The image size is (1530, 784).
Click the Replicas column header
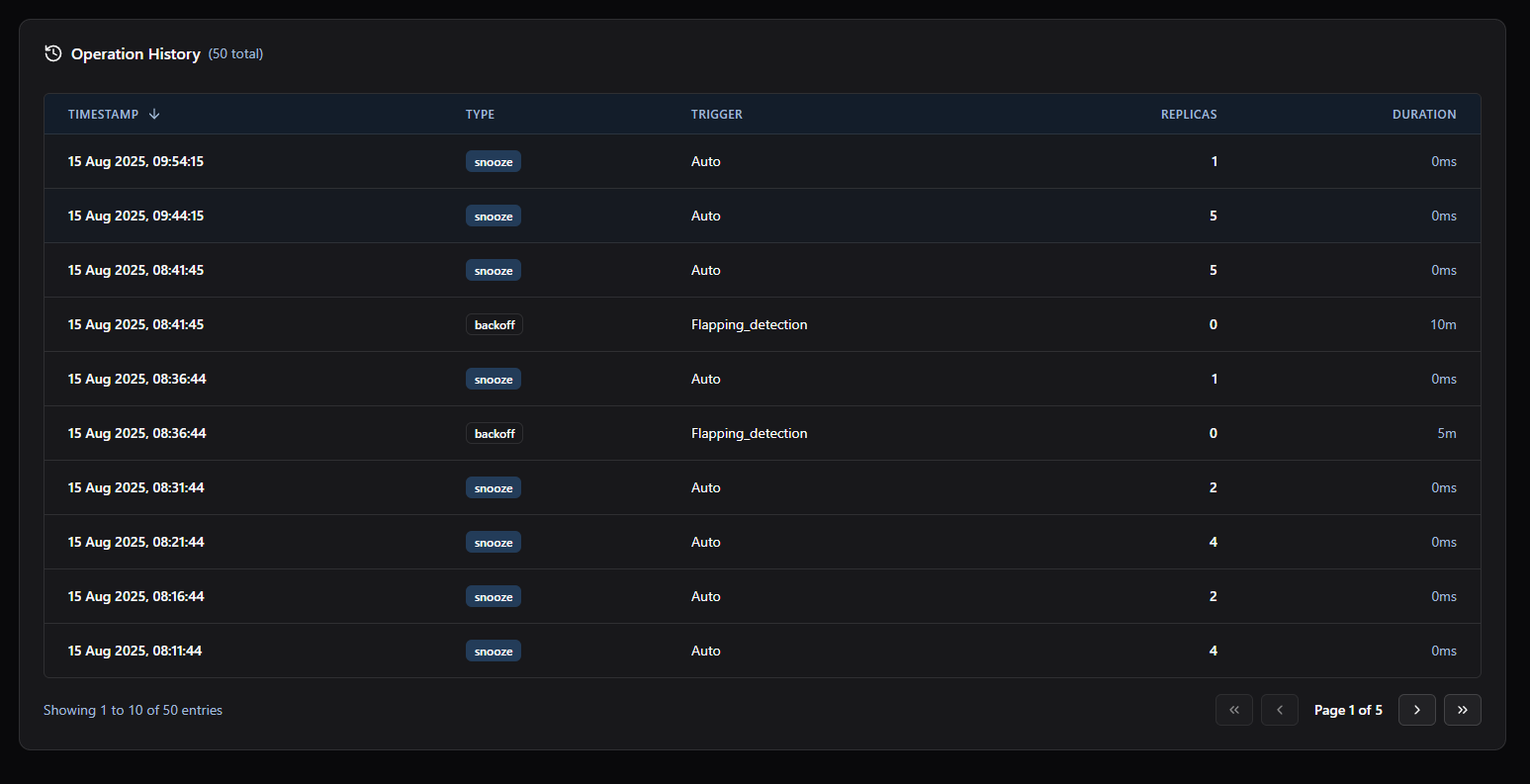1188,115
